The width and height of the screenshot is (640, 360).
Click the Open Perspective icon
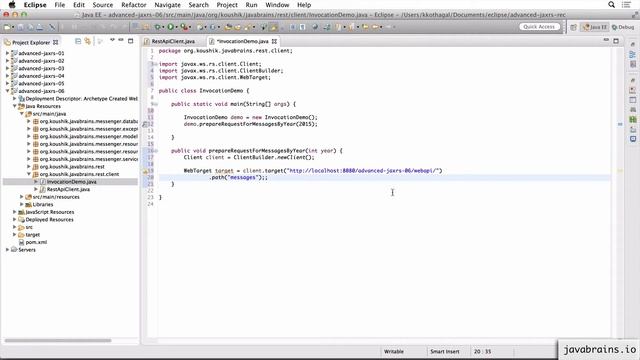pyautogui.click(x=573, y=27)
